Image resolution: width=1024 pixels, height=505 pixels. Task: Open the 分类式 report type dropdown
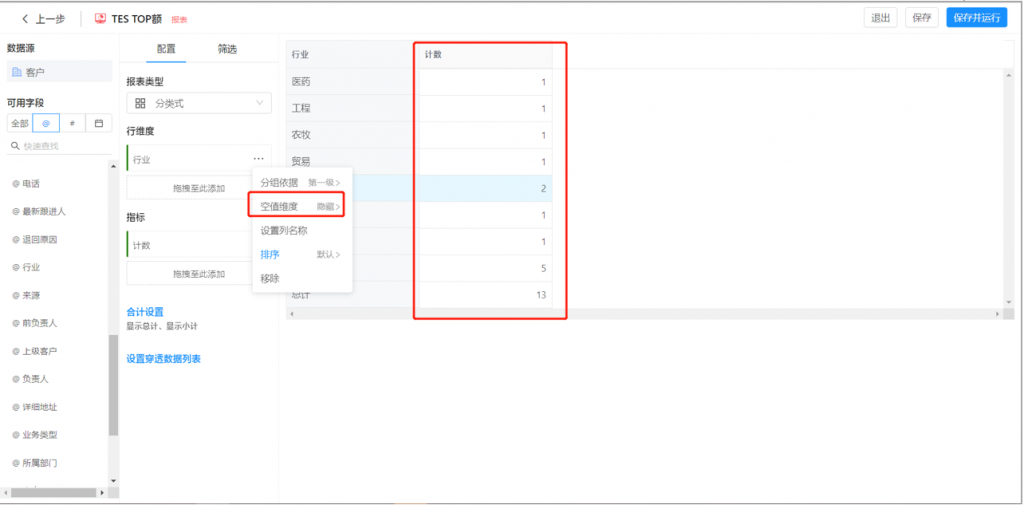point(198,103)
